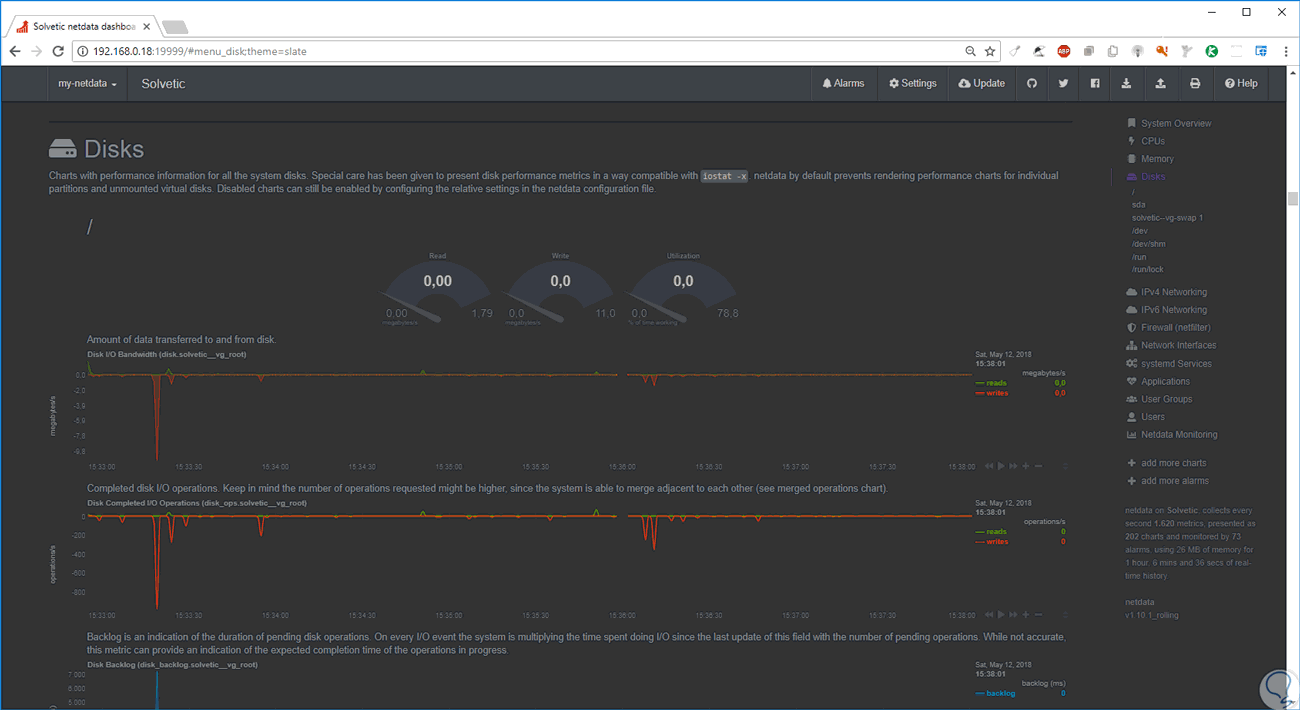Image resolution: width=1300 pixels, height=710 pixels.
Task: Click the Twitter icon in navbar
Action: point(1063,84)
